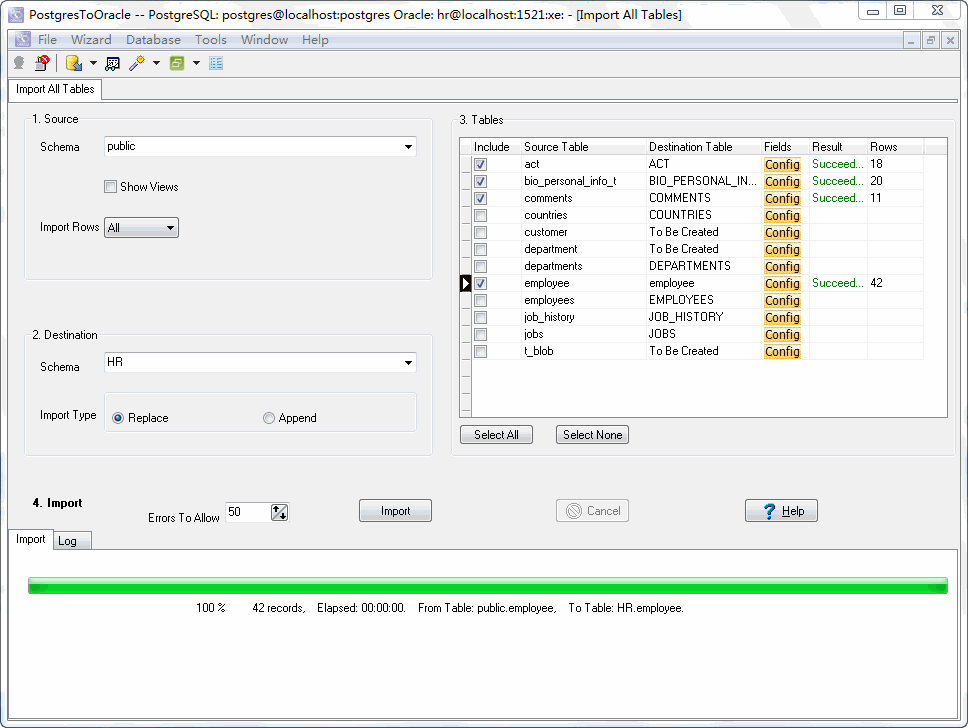Screen dimensions: 968x728
Task: Uncheck Include for the act table
Action: (480, 164)
